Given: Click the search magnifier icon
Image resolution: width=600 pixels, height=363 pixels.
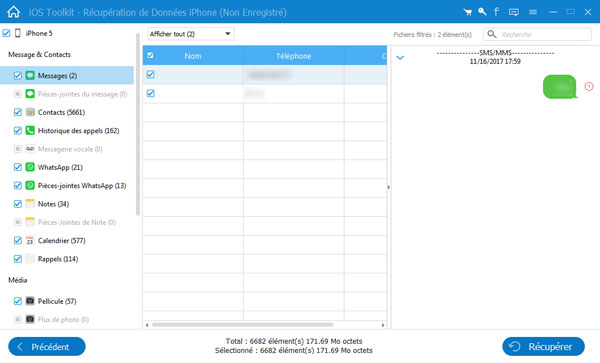Looking at the screenshot, I should (492, 34).
